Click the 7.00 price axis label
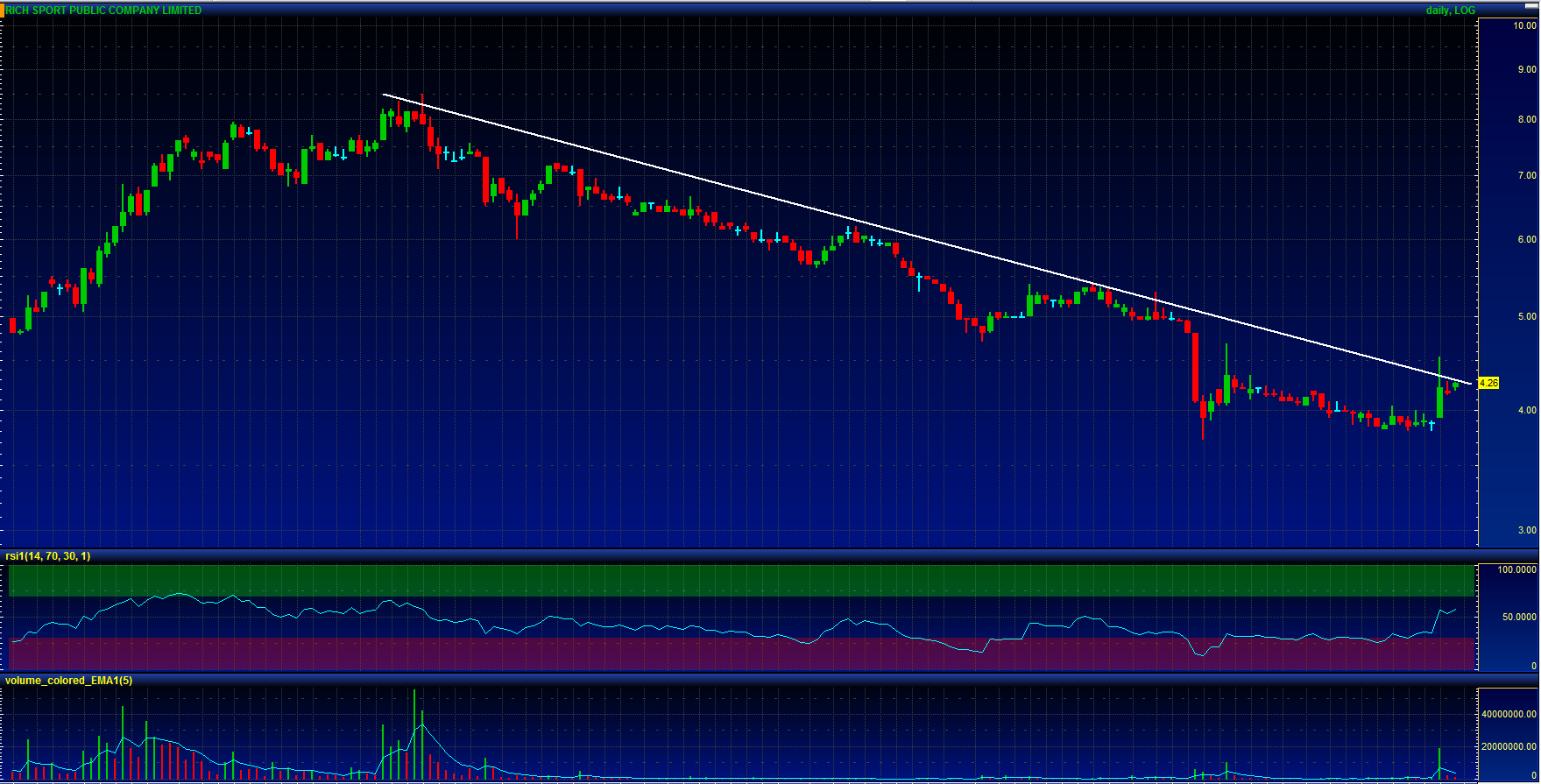The image size is (1541, 784). (1528, 175)
